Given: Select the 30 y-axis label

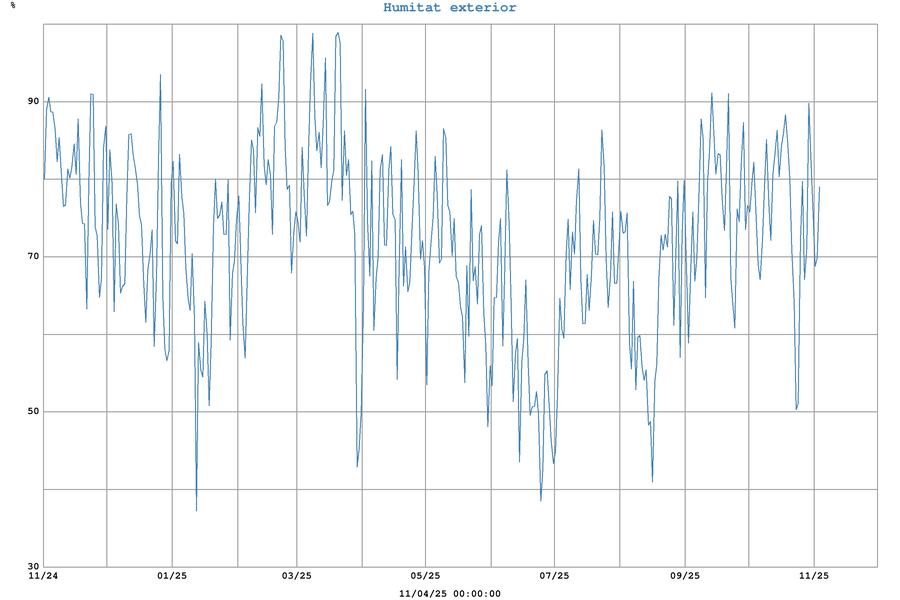Looking at the screenshot, I should [x=33, y=566].
